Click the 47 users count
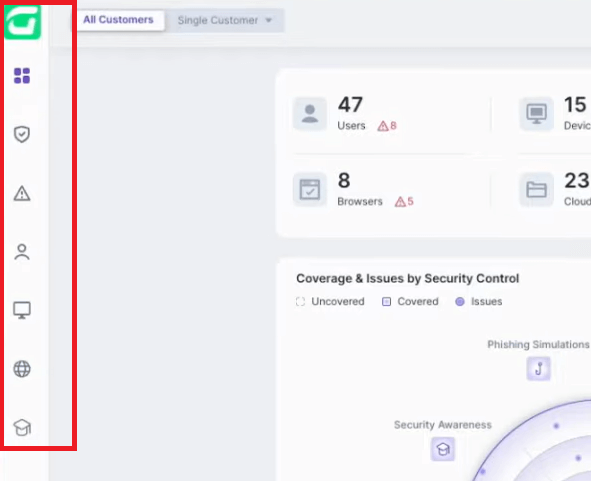Image resolution: width=591 pixels, height=481 pixels. click(x=350, y=104)
